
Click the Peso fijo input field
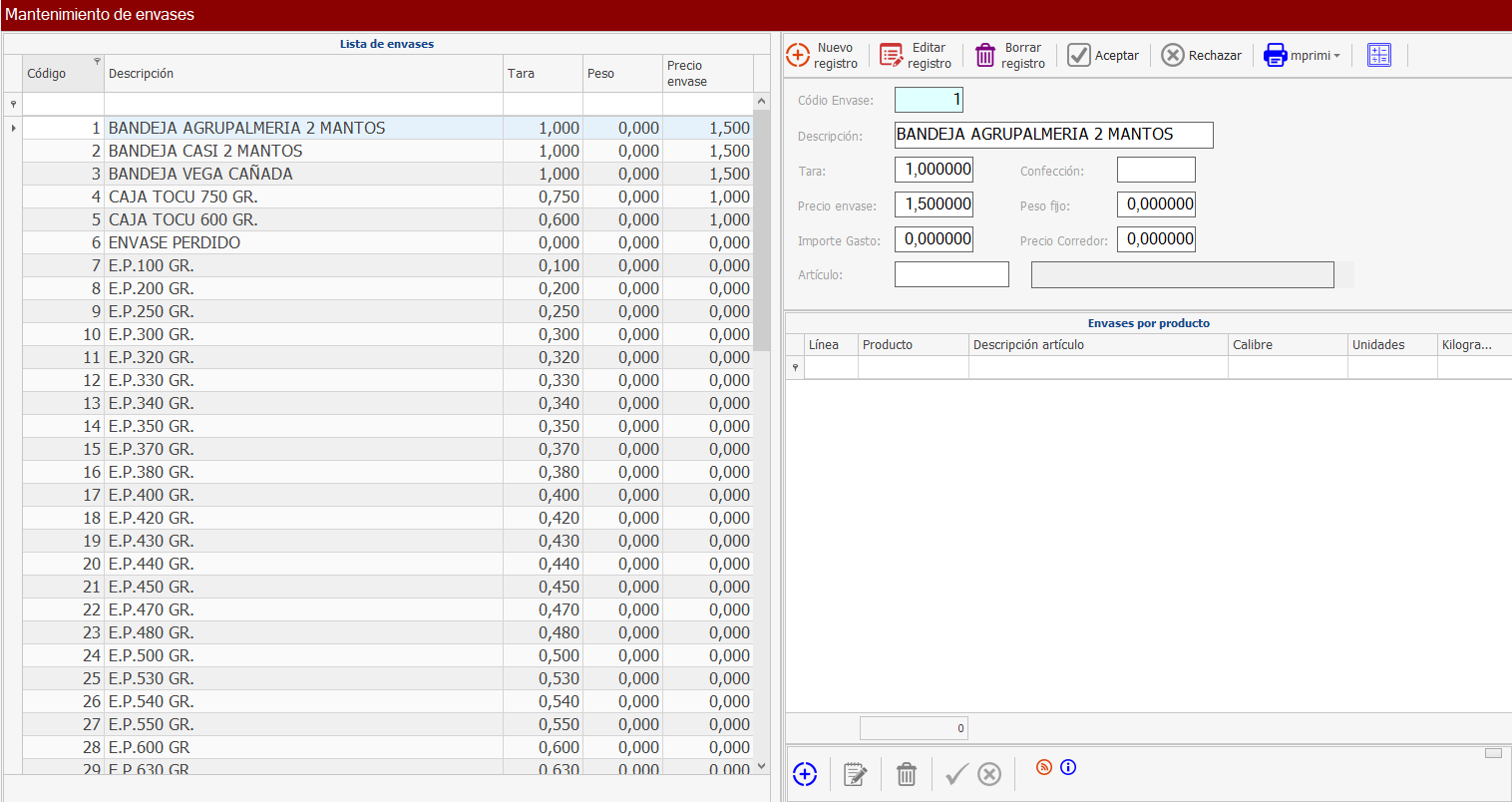1156,204
